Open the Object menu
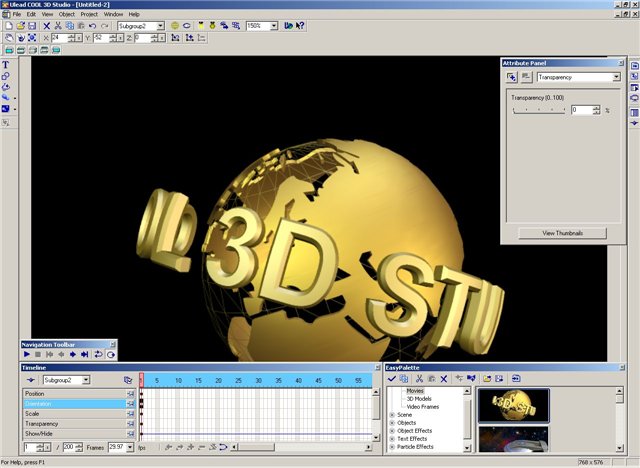The height and width of the screenshot is (468, 640). tap(67, 14)
